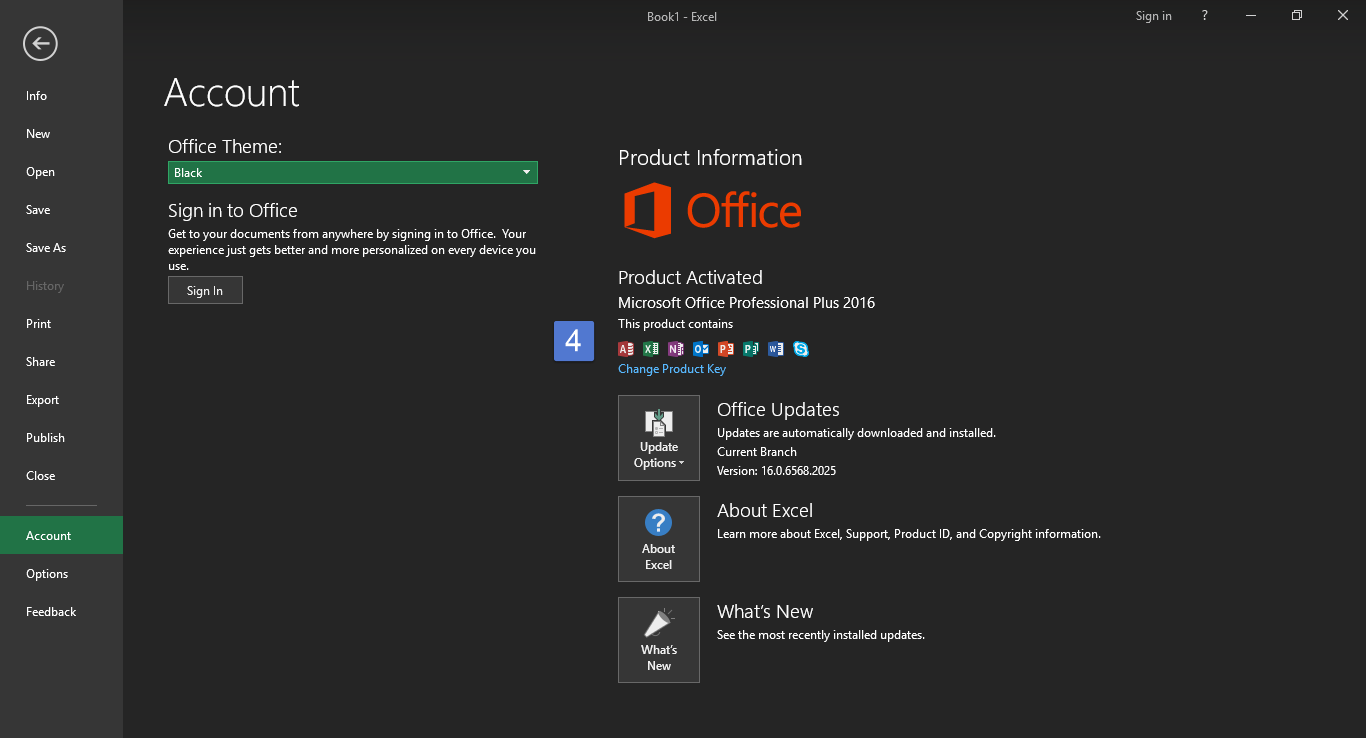Open the Info page

click(61, 96)
